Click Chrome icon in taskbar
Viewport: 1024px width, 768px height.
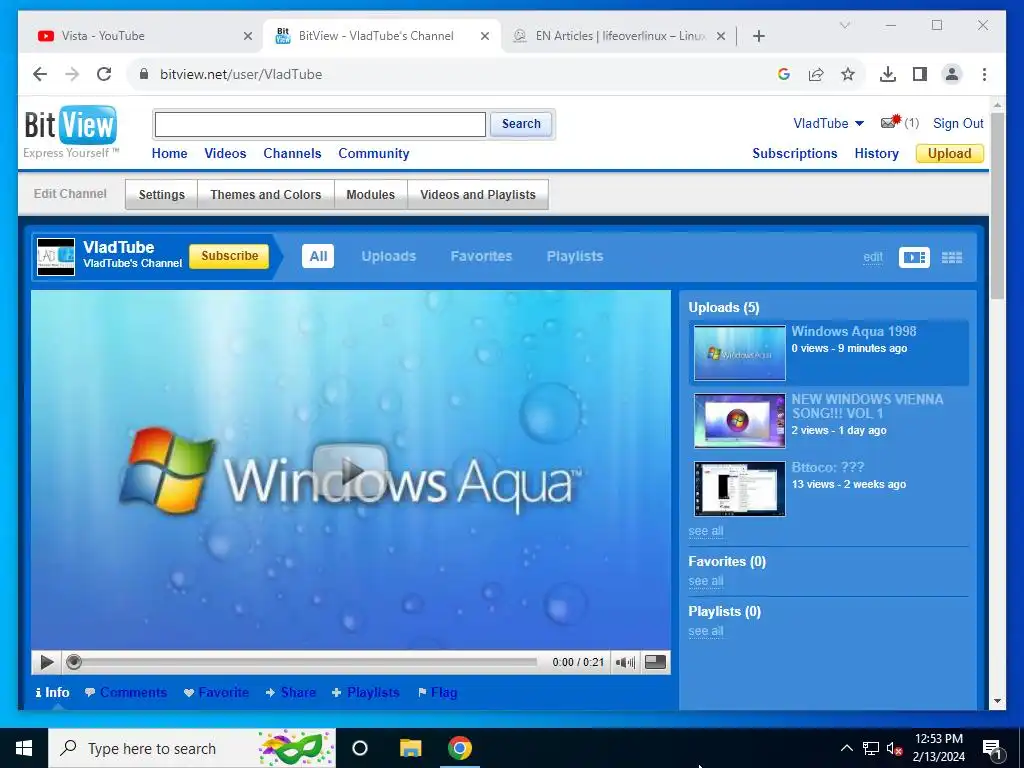point(460,748)
